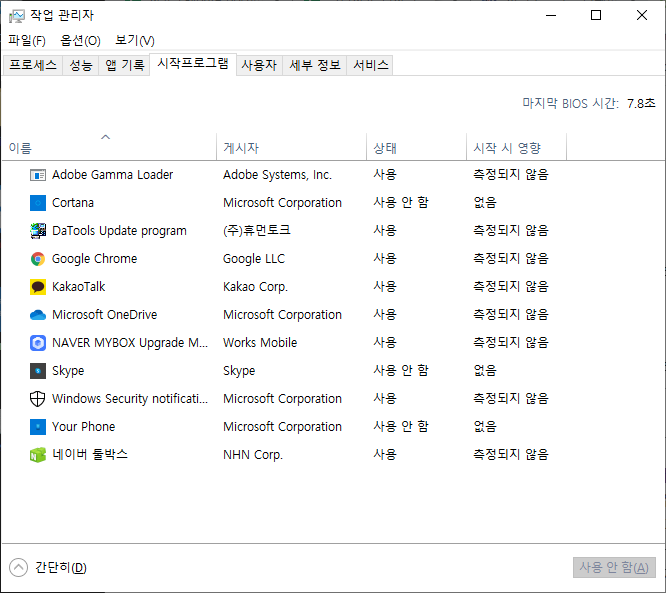Image resolution: width=666 pixels, height=593 pixels.
Task: Click KakaoTalk's 측정되지 않음 impact value
Action: click(511, 287)
